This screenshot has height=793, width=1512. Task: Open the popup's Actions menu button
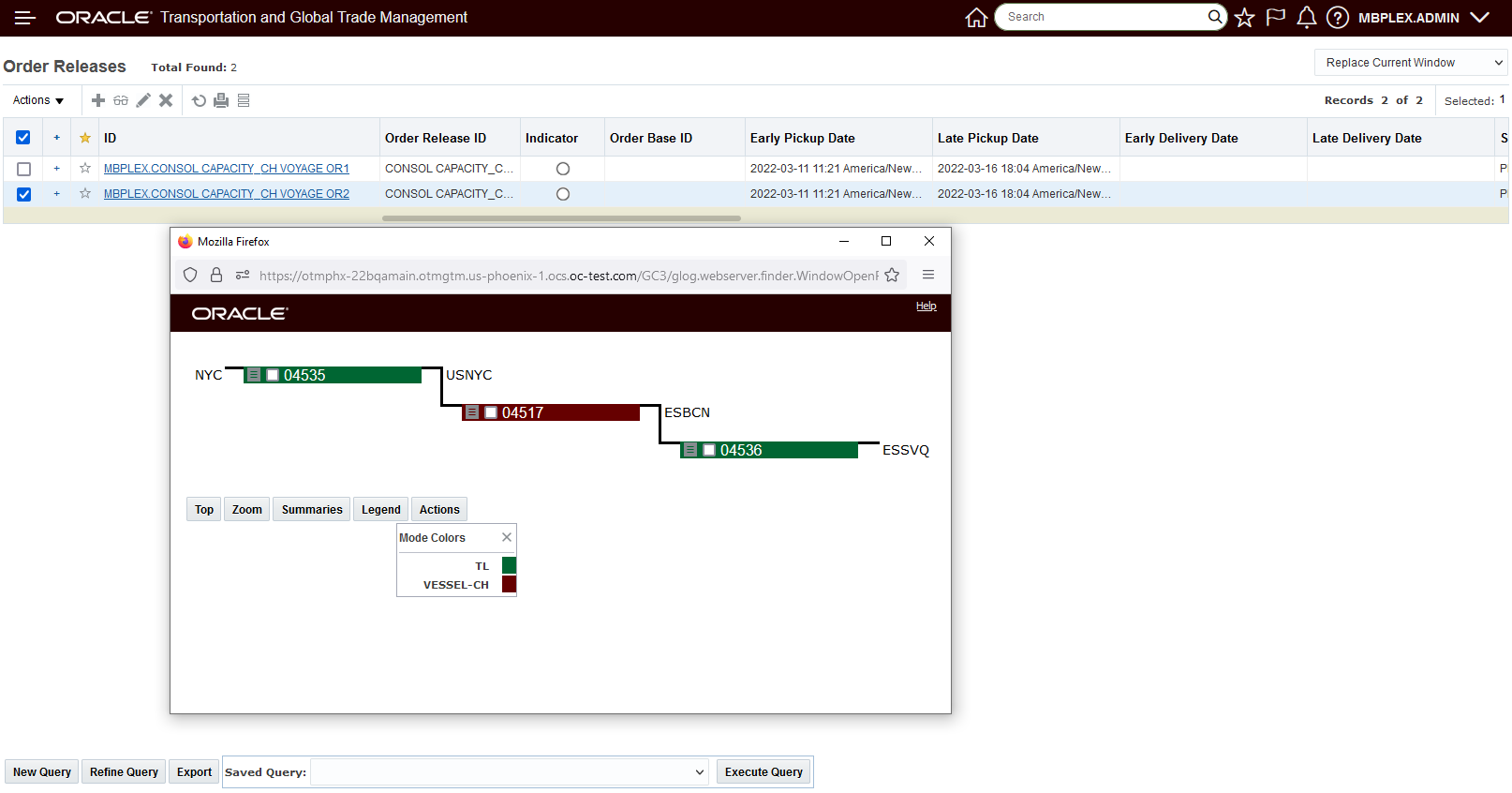439,509
